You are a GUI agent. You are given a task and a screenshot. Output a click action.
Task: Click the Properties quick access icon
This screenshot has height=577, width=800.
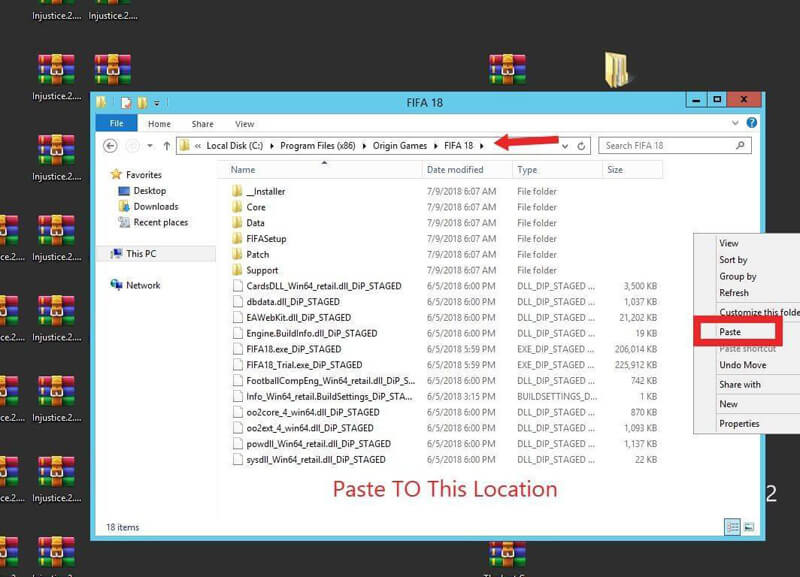(x=126, y=103)
